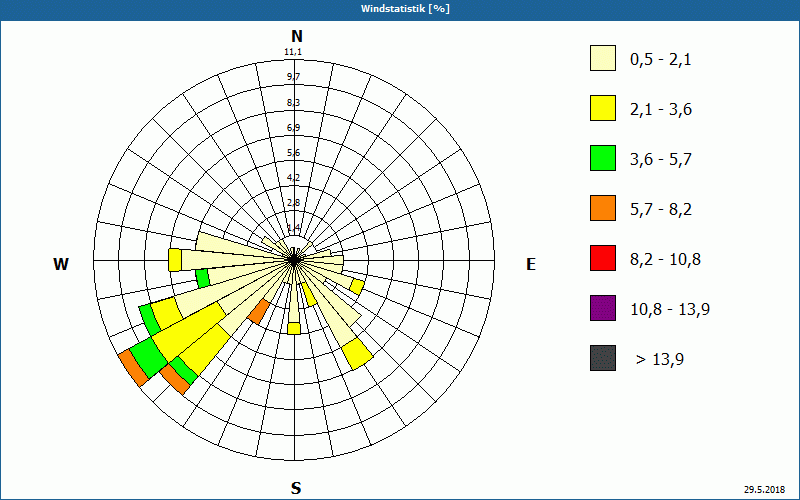Click the 5,6 radial axis value
Viewport: 800px width, 500px height.
pyautogui.click(x=293, y=153)
